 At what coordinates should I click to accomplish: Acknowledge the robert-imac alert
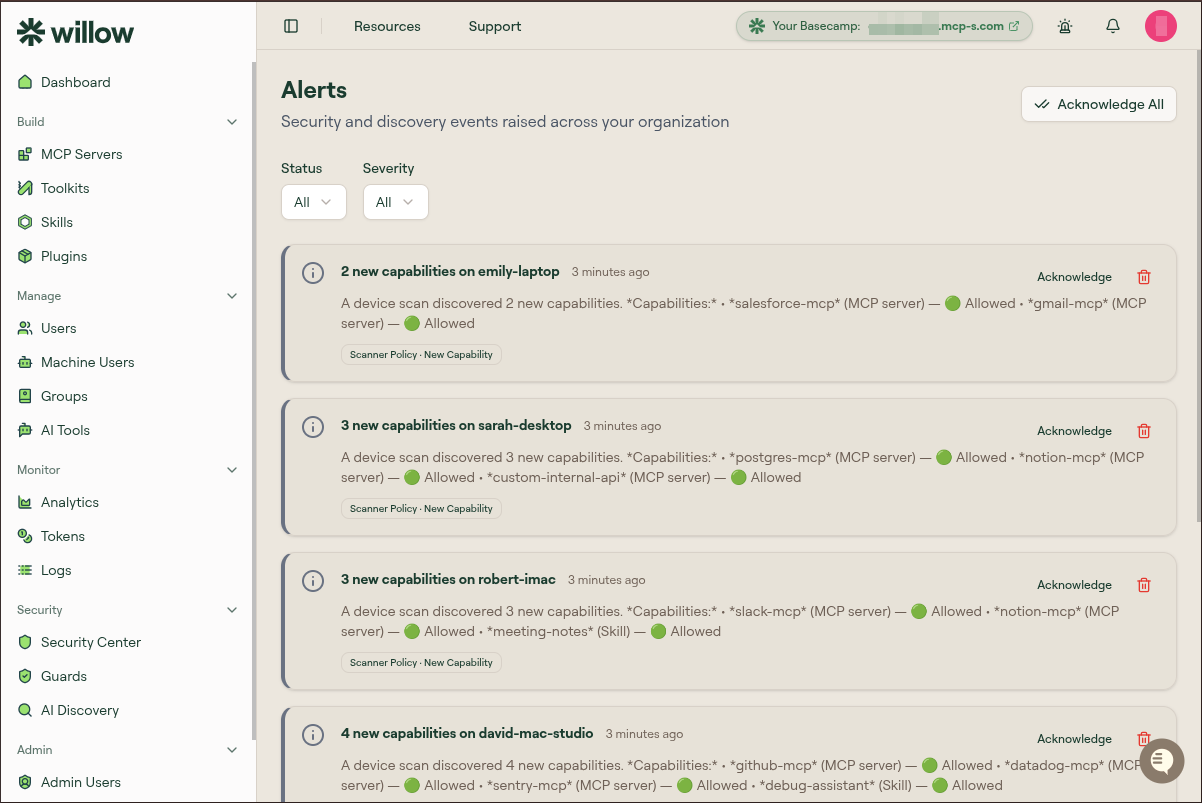click(1074, 585)
